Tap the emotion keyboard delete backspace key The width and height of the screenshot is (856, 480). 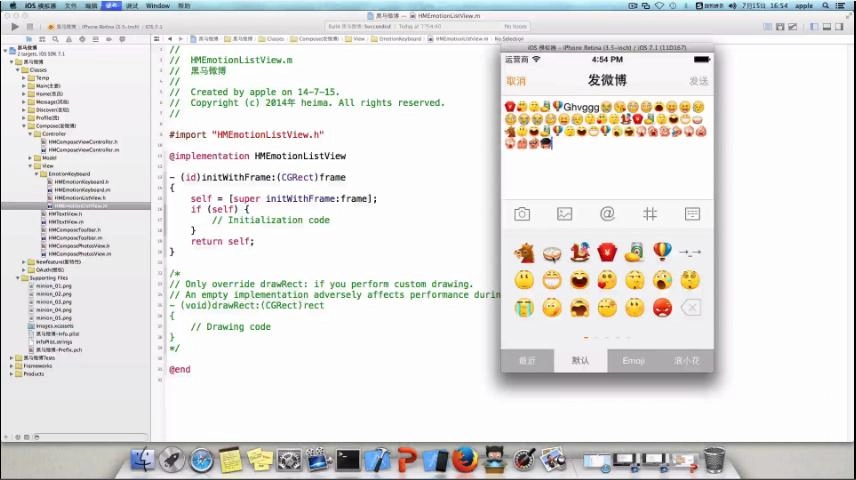[691, 308]
